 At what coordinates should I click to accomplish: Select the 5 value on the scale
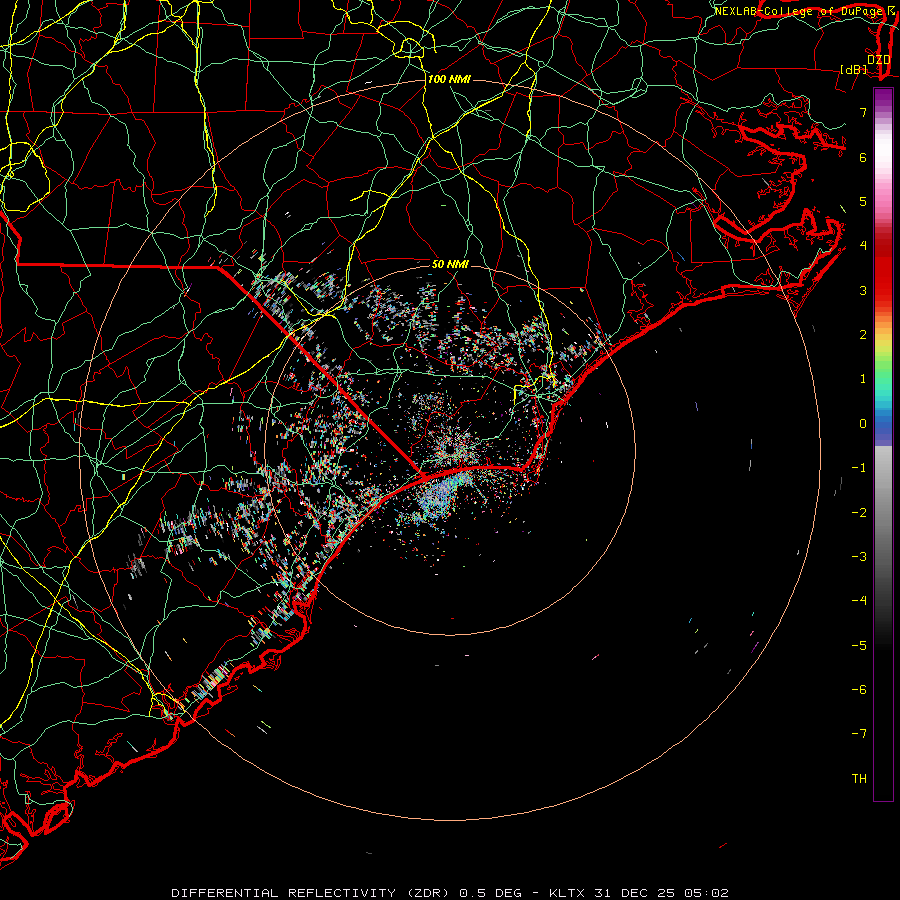863,201
